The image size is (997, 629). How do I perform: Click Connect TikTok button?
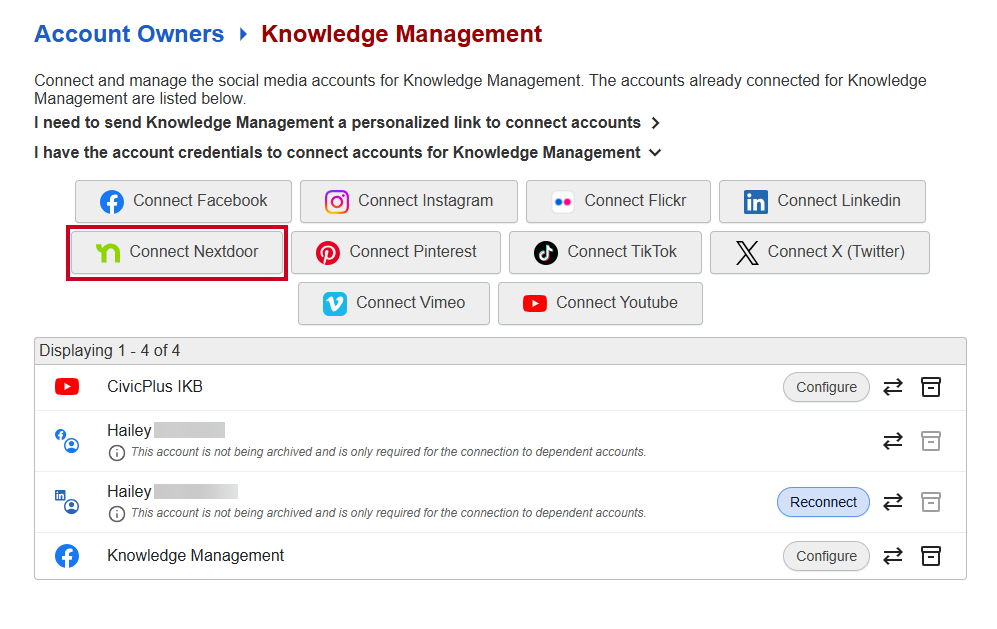click(x=605, y=252)
